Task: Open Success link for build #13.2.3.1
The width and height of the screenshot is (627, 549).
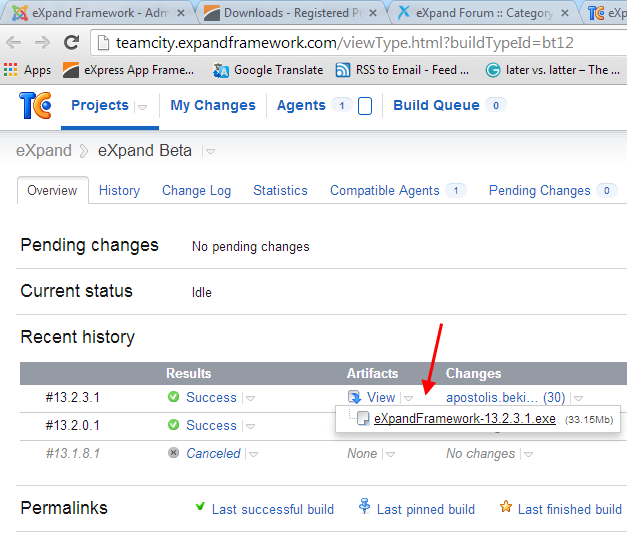Action: [x=211, y=397]
